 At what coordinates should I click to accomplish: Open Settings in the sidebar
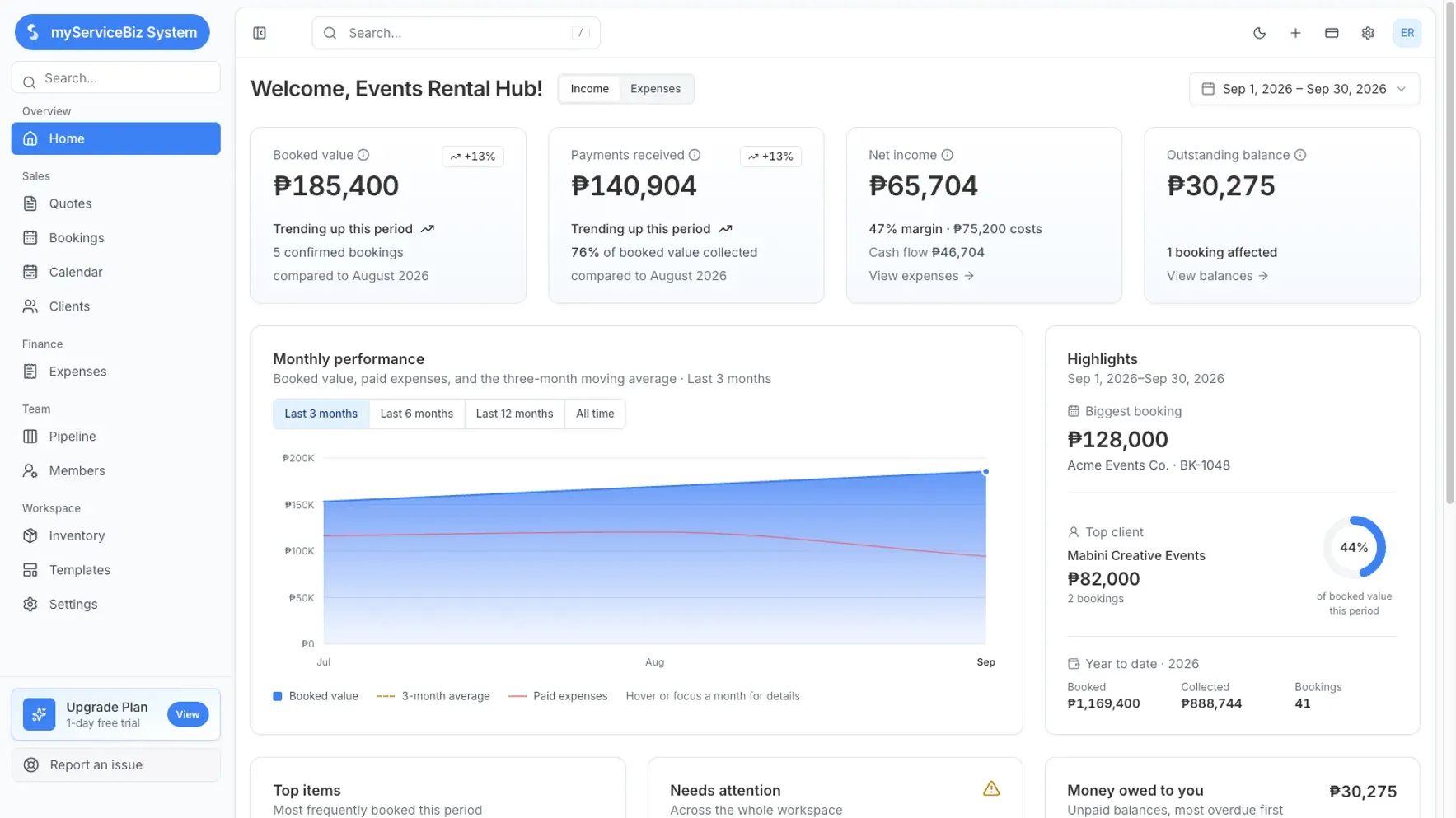(x=115, y=605)
